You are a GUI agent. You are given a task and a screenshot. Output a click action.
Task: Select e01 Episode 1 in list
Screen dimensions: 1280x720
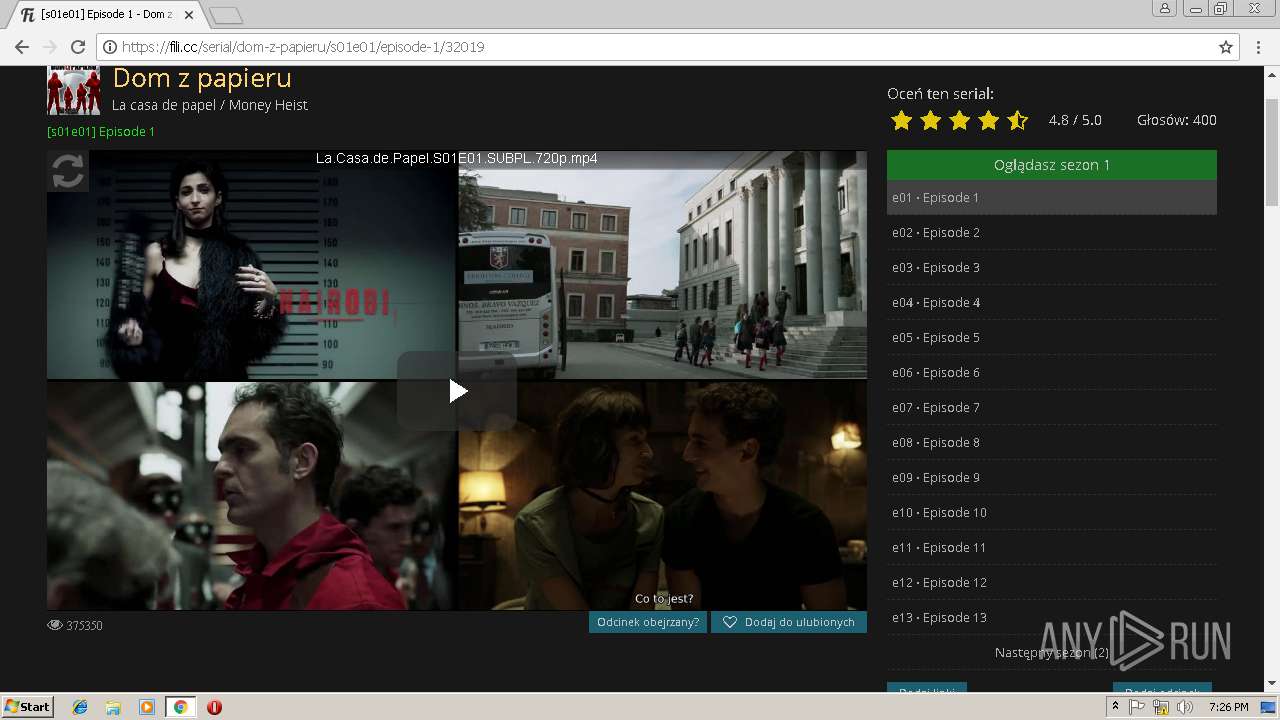(x=1052, y=197)
